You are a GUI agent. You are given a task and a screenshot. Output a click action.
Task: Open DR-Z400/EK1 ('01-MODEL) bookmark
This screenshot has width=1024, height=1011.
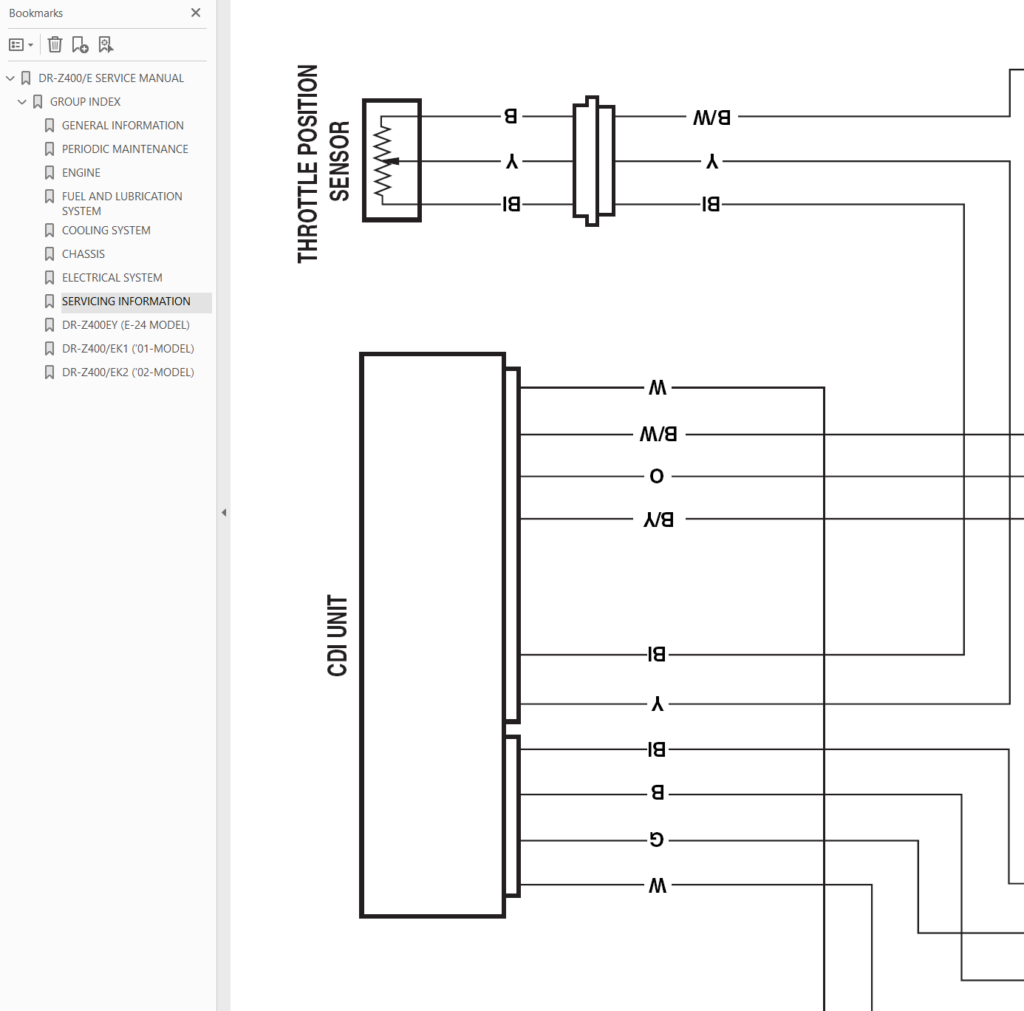(128, 348)
